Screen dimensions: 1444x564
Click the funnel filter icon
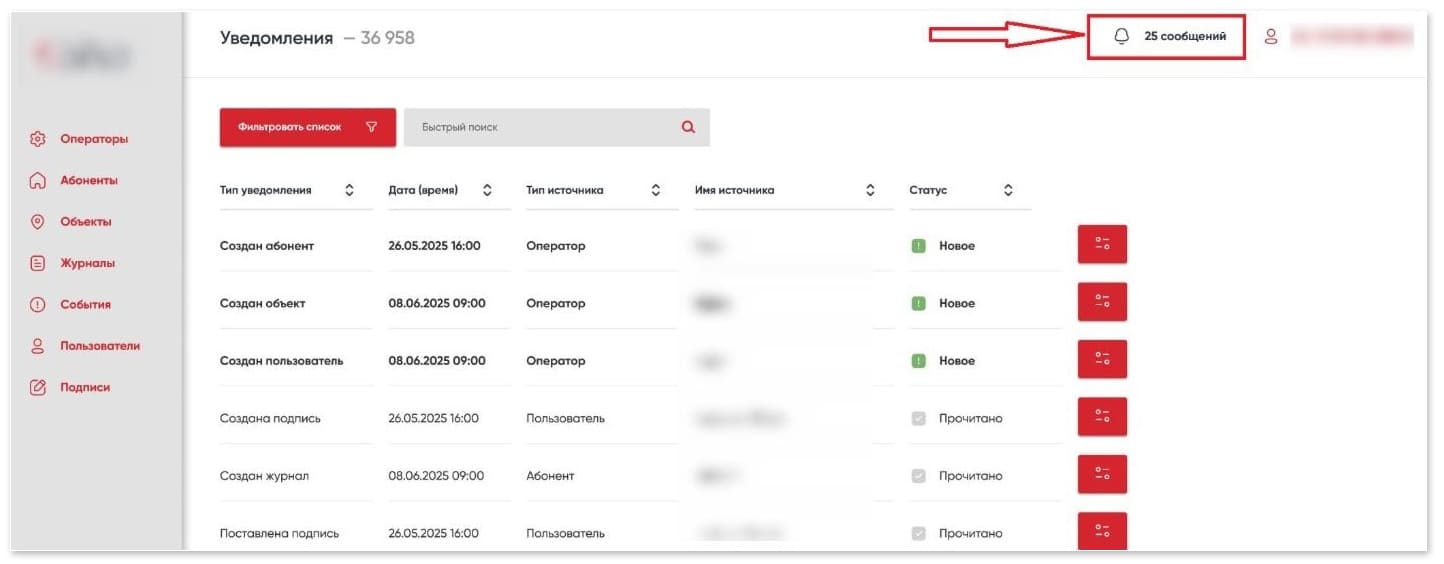[x=372, y=127]
